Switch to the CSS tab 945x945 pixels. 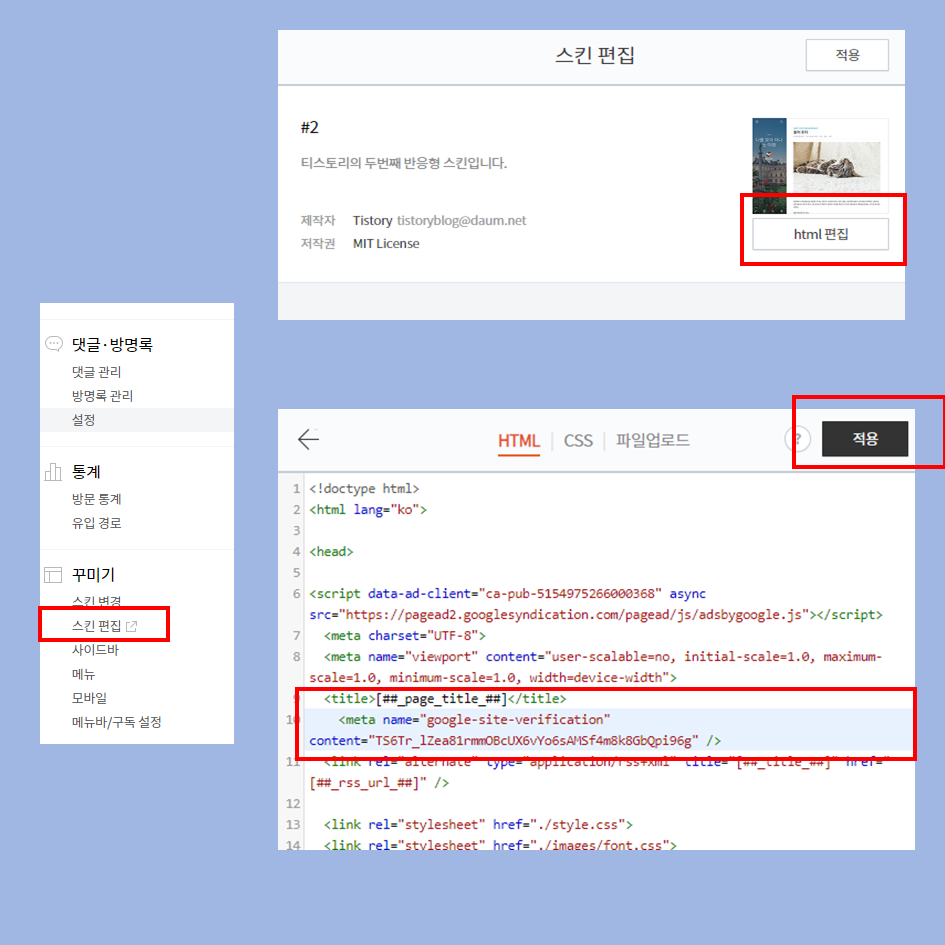click(x=578, y=441)
